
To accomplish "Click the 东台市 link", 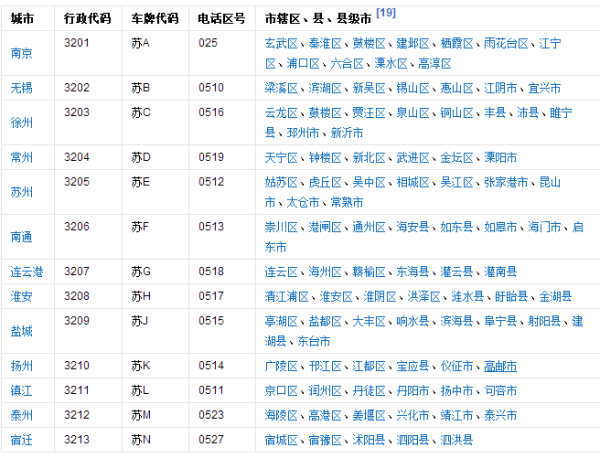I will [314, 341].
